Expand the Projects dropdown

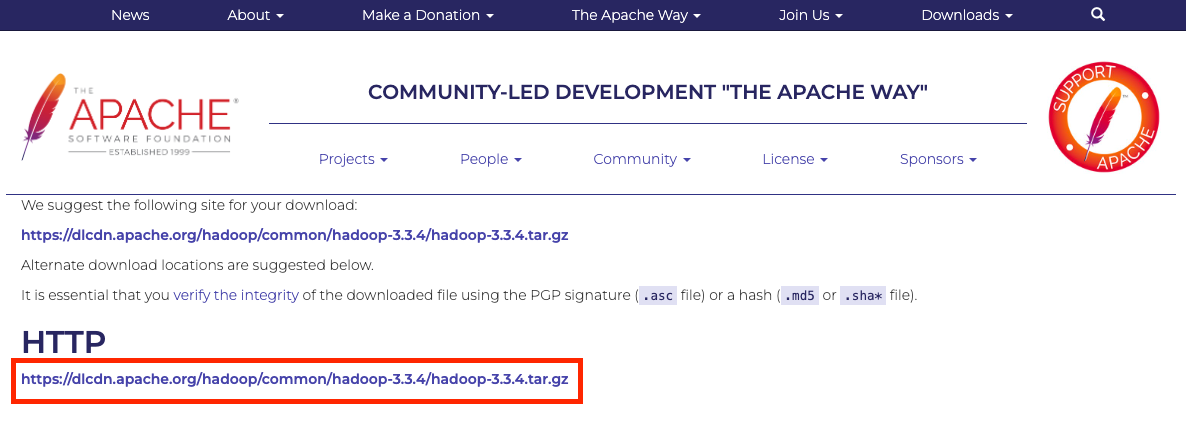[353, 159]
